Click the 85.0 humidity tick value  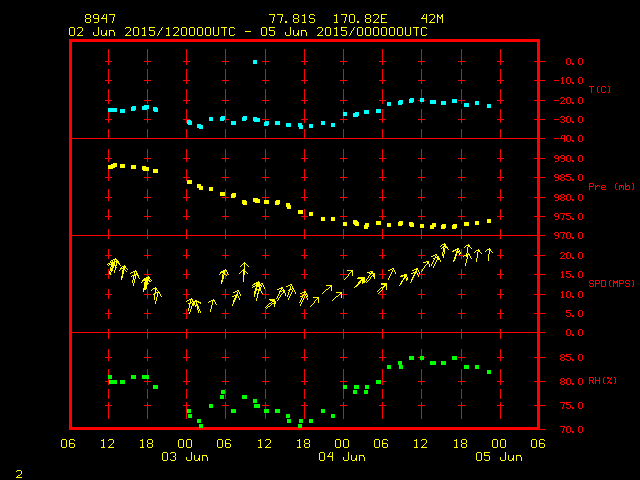(571, 358)
